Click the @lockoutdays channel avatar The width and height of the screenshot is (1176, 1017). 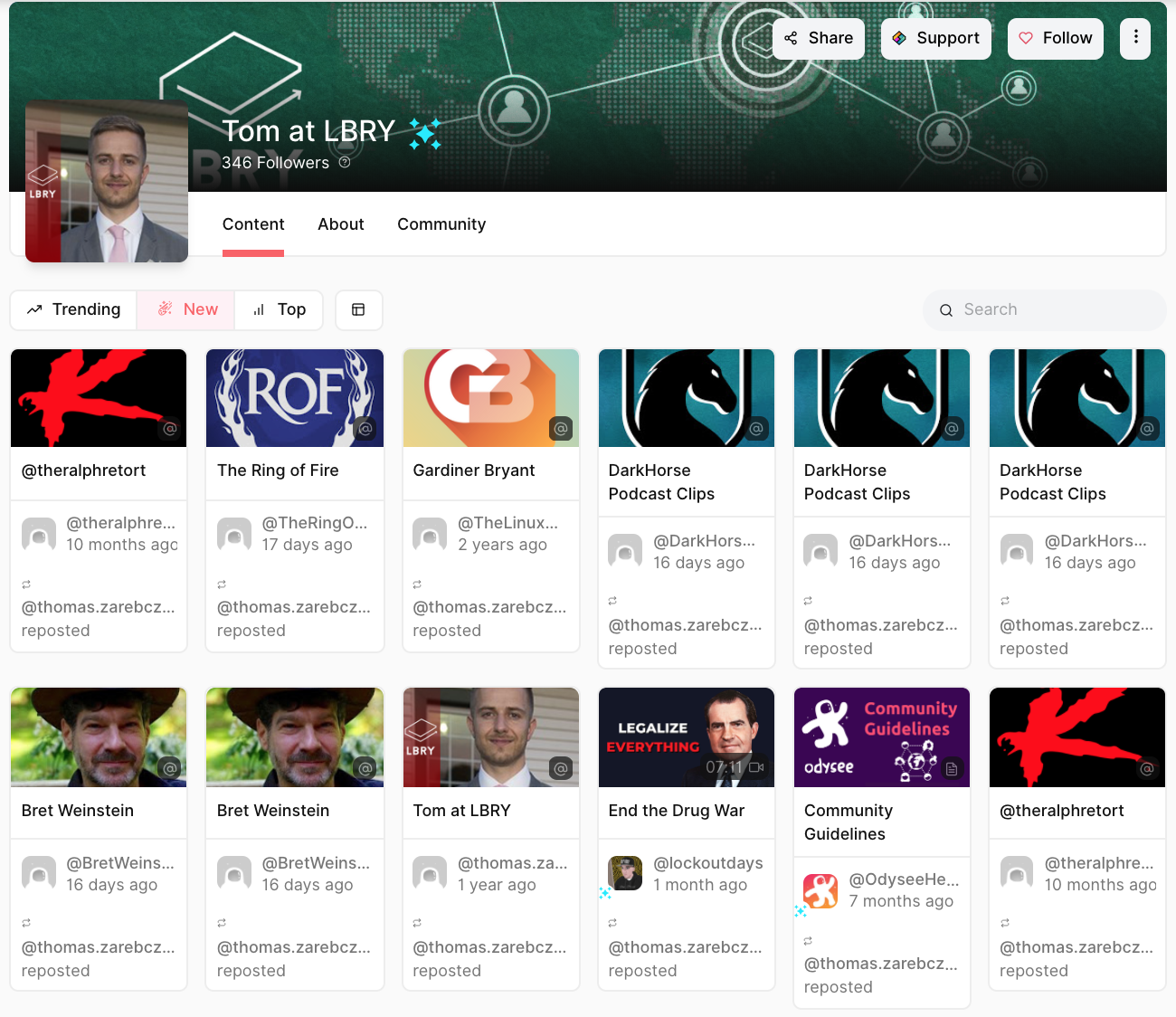625,873
